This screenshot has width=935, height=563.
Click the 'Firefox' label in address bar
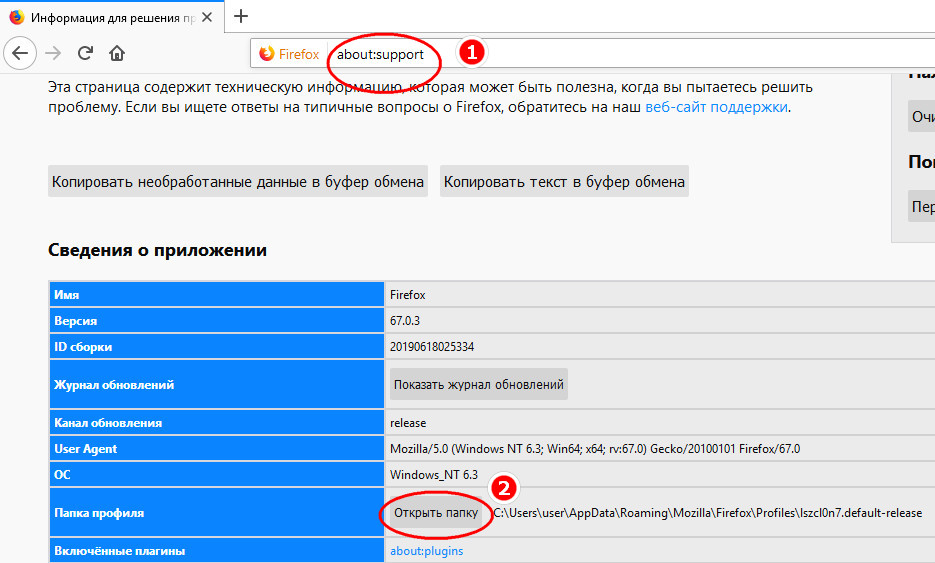[299, 54]
